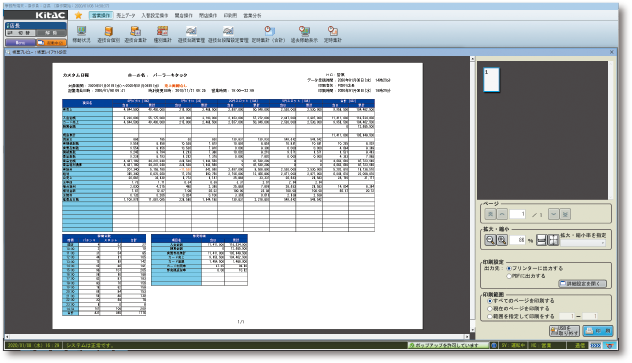Open the 遊技台段階設定管理 tool
Viewport: 632px width, 363px height.
click(x=228, y=34)
